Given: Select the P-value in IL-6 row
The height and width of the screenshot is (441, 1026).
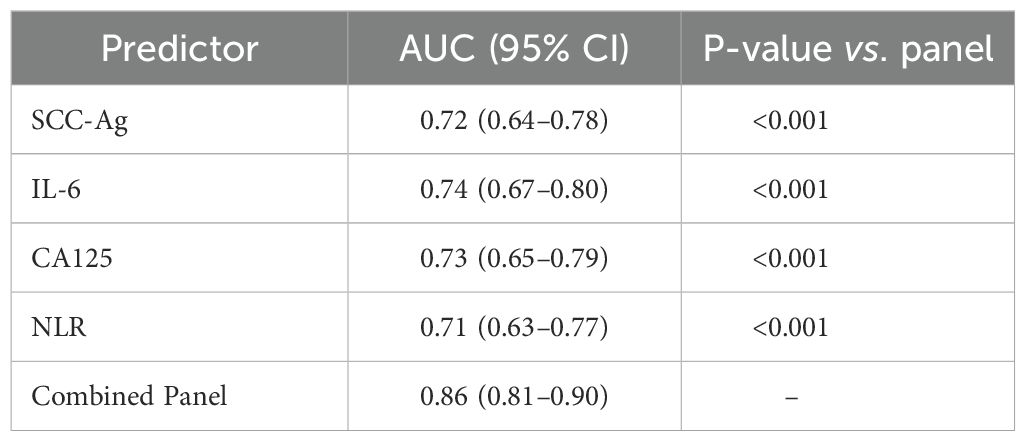Looking at the screenshot, I should click(x=791, y=190).
